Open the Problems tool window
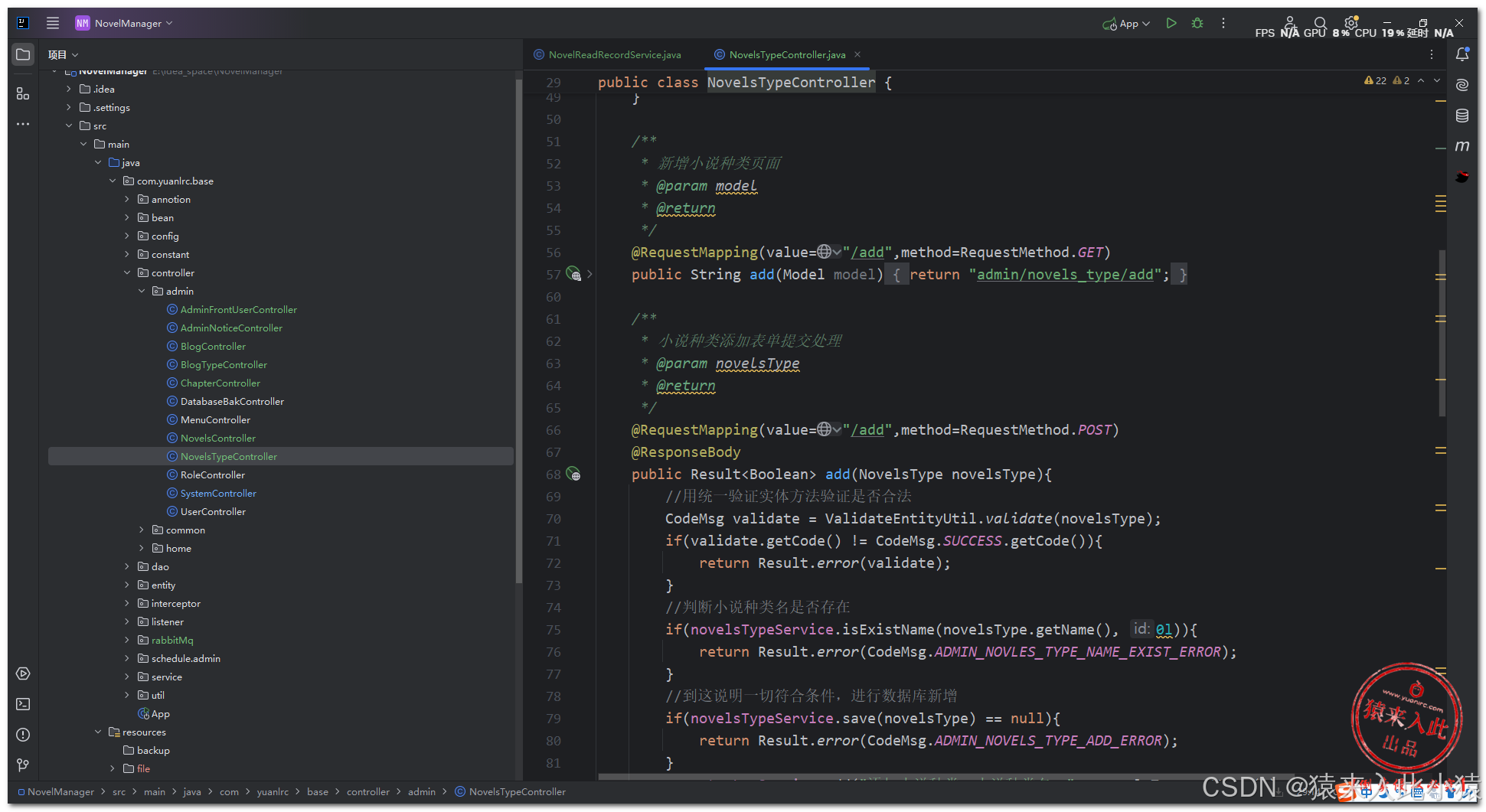The width and height of the screenshot is (1486, 812). click(23, 735)
